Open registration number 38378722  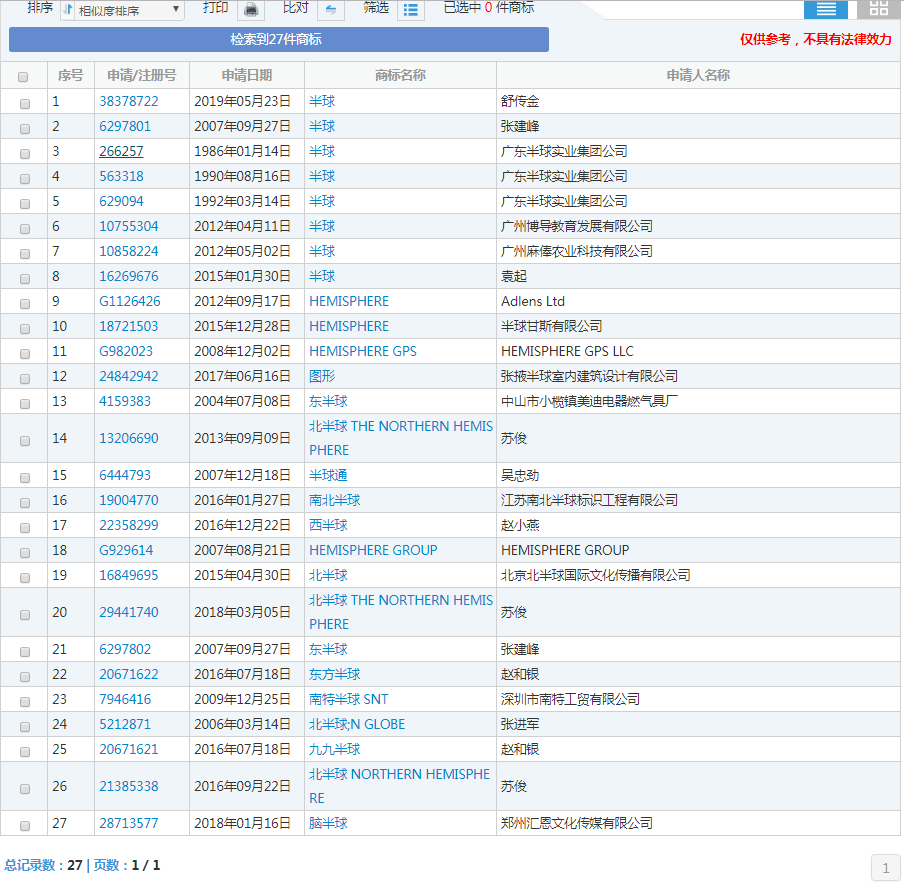point(128,101)
